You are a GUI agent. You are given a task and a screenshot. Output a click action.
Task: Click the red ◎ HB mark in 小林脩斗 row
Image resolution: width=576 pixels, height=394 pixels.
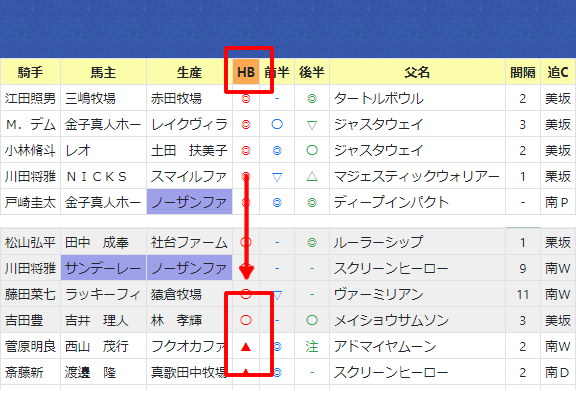(x=246, y=151)
